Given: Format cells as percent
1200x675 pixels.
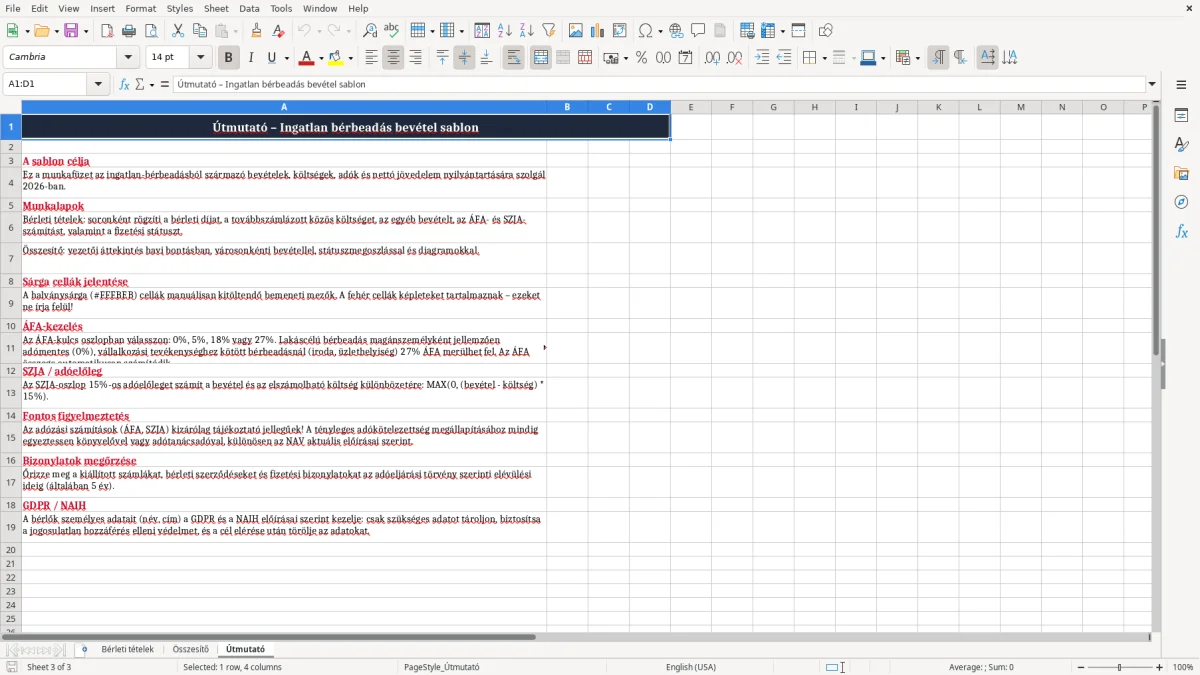Looking at the screenshot, I should point(641,58).
